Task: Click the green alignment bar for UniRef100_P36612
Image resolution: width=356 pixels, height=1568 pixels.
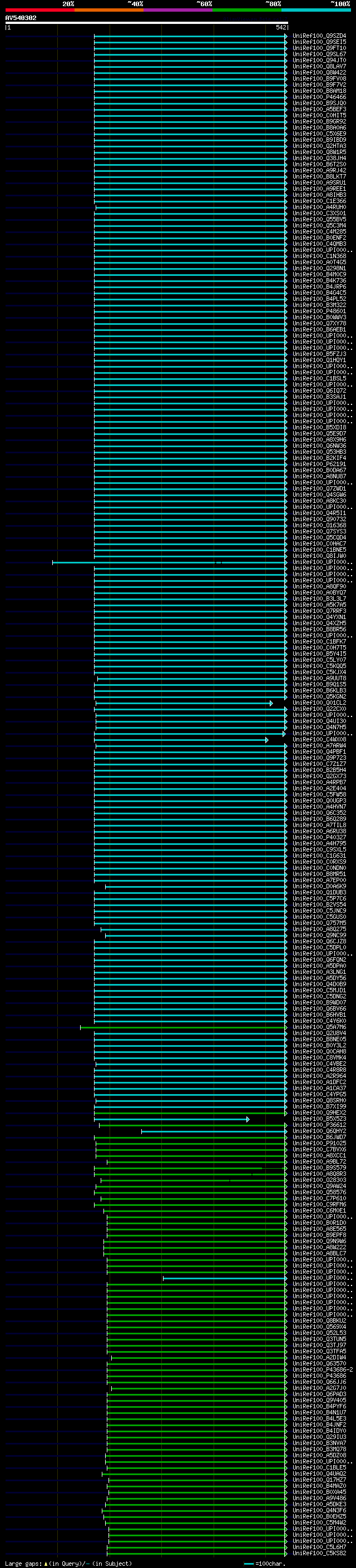Action: [194, 1125]
